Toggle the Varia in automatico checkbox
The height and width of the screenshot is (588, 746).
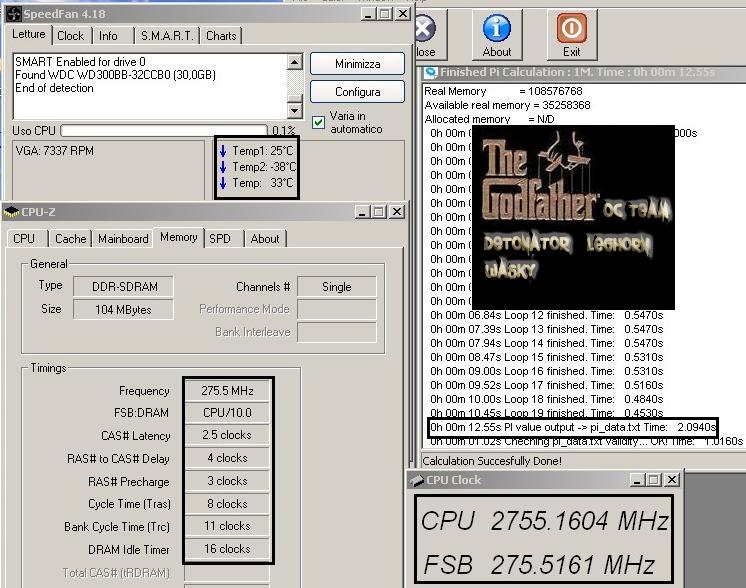pyautogui.click(x=318, y=122)
